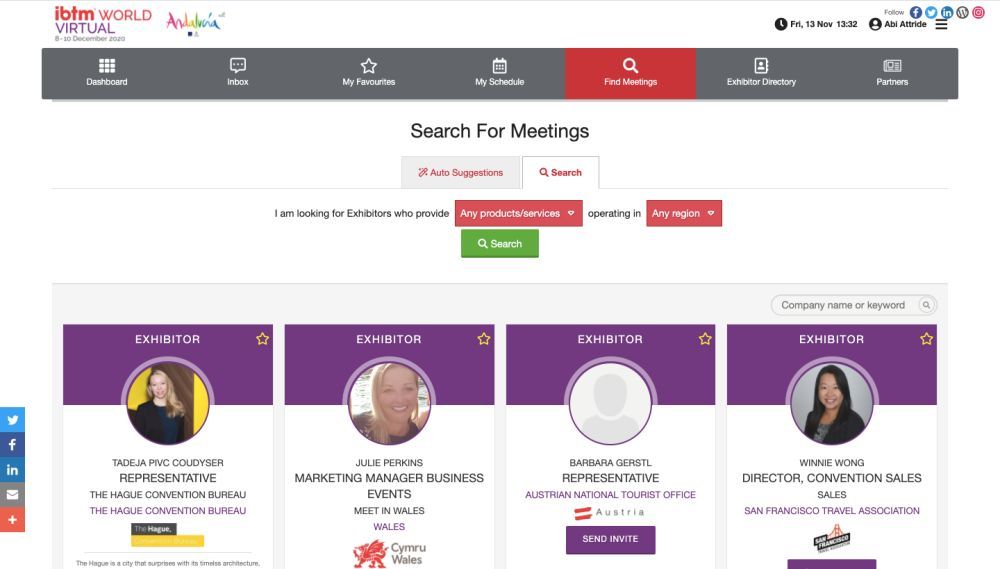The width and height of the screenshot is (1000, 569).
Task: Click the clock icon beside the date
Action: tap(781, 24)
